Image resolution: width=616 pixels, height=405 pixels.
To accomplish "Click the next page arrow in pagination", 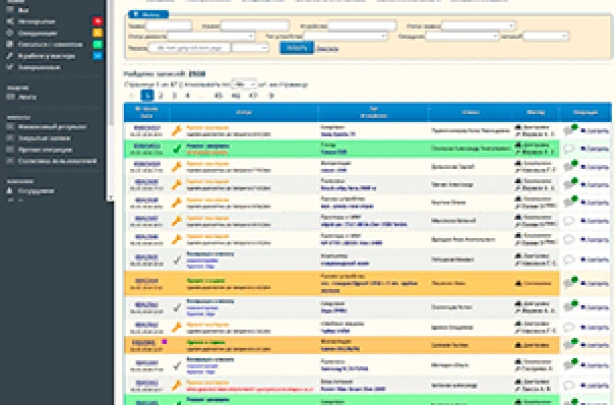I will tap(270, 95).
